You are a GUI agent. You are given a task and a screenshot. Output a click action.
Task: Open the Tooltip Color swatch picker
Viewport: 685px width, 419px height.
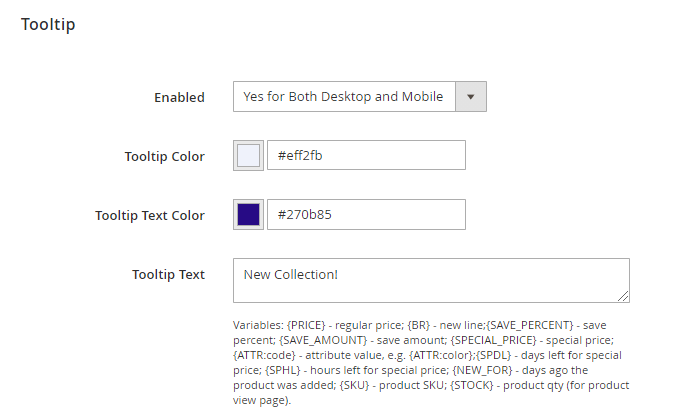(x=248, y=156)
